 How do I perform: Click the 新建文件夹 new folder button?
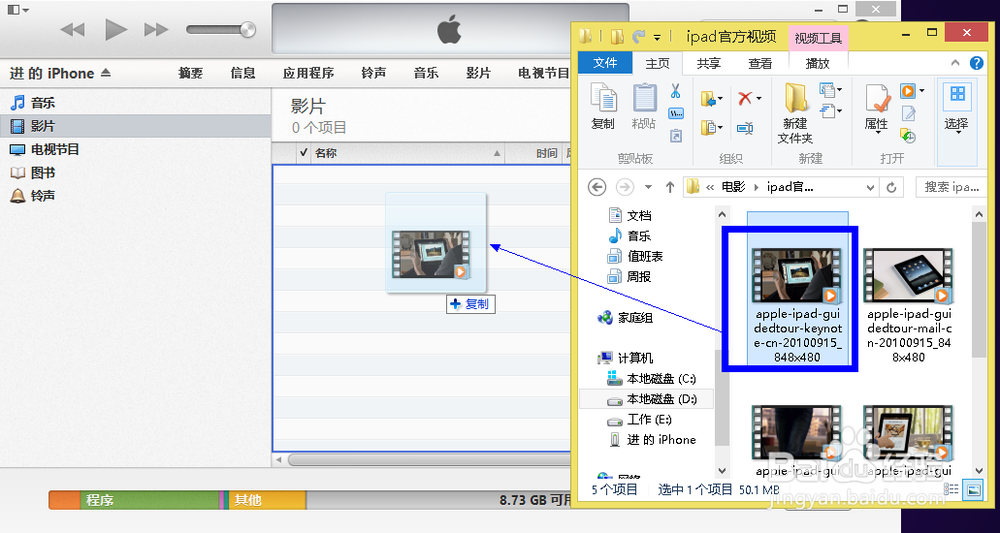(795, 113)
